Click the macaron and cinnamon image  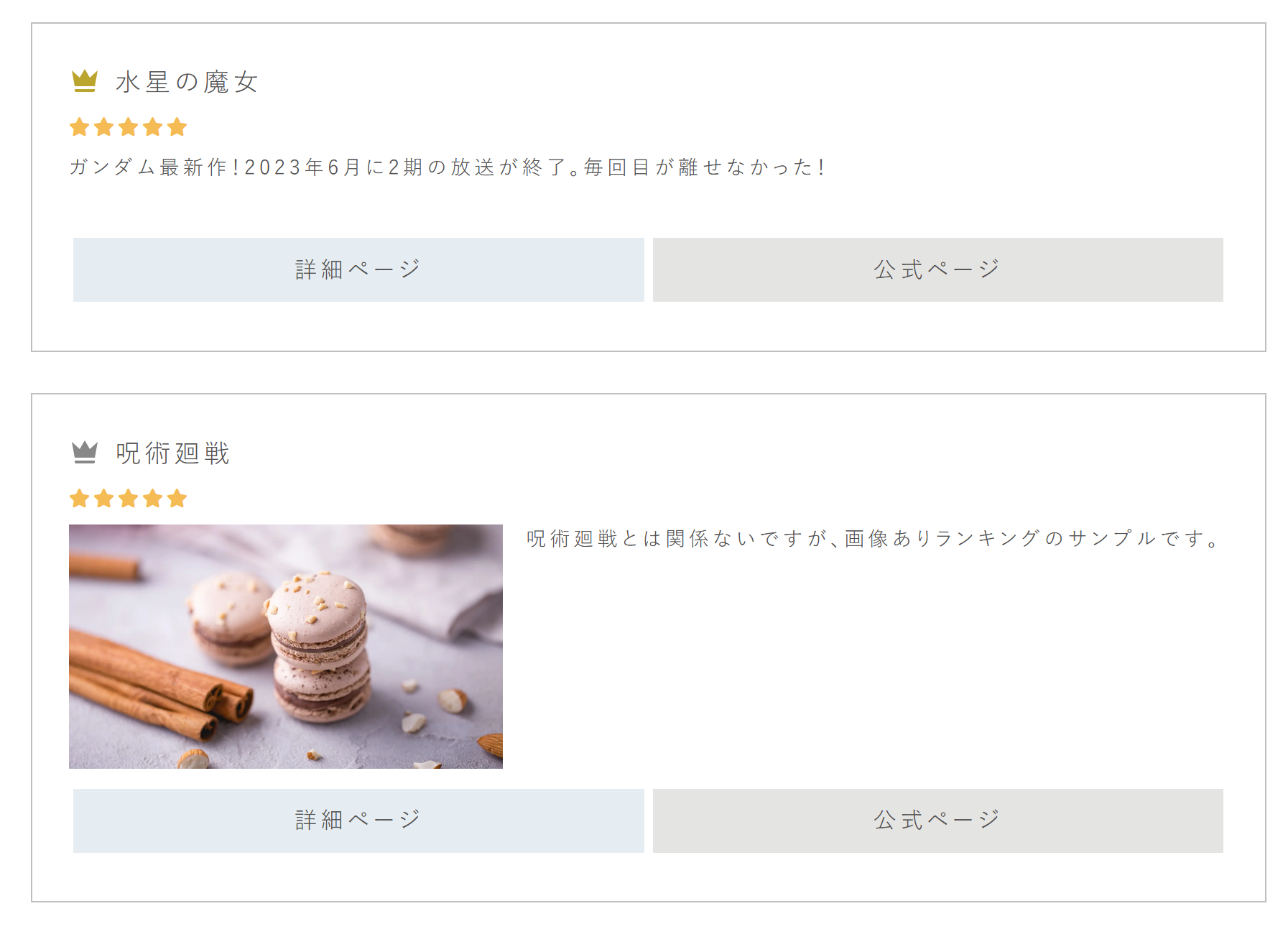tap(286, 647)
